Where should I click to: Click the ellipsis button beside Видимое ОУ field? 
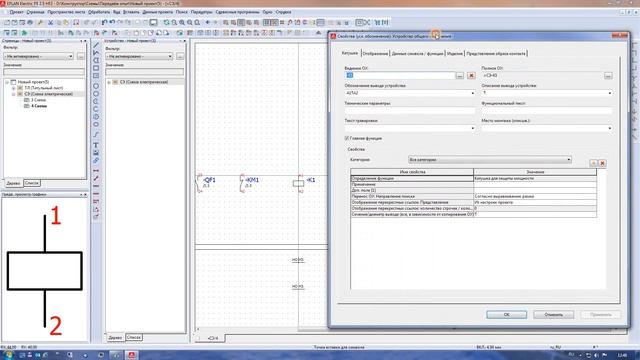pos(460,76)
